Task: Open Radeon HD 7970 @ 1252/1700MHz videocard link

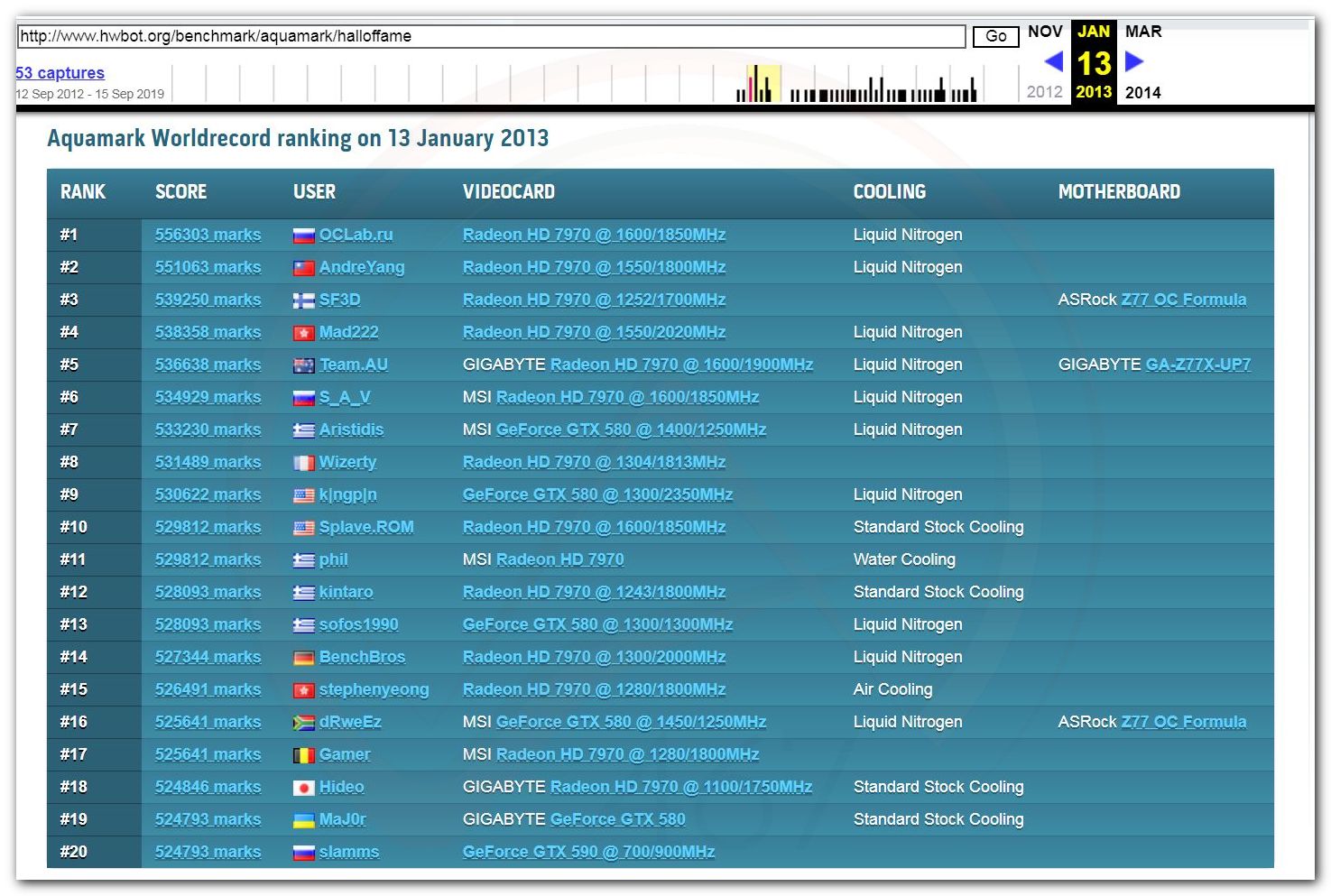Action: [x=594, y=300]
